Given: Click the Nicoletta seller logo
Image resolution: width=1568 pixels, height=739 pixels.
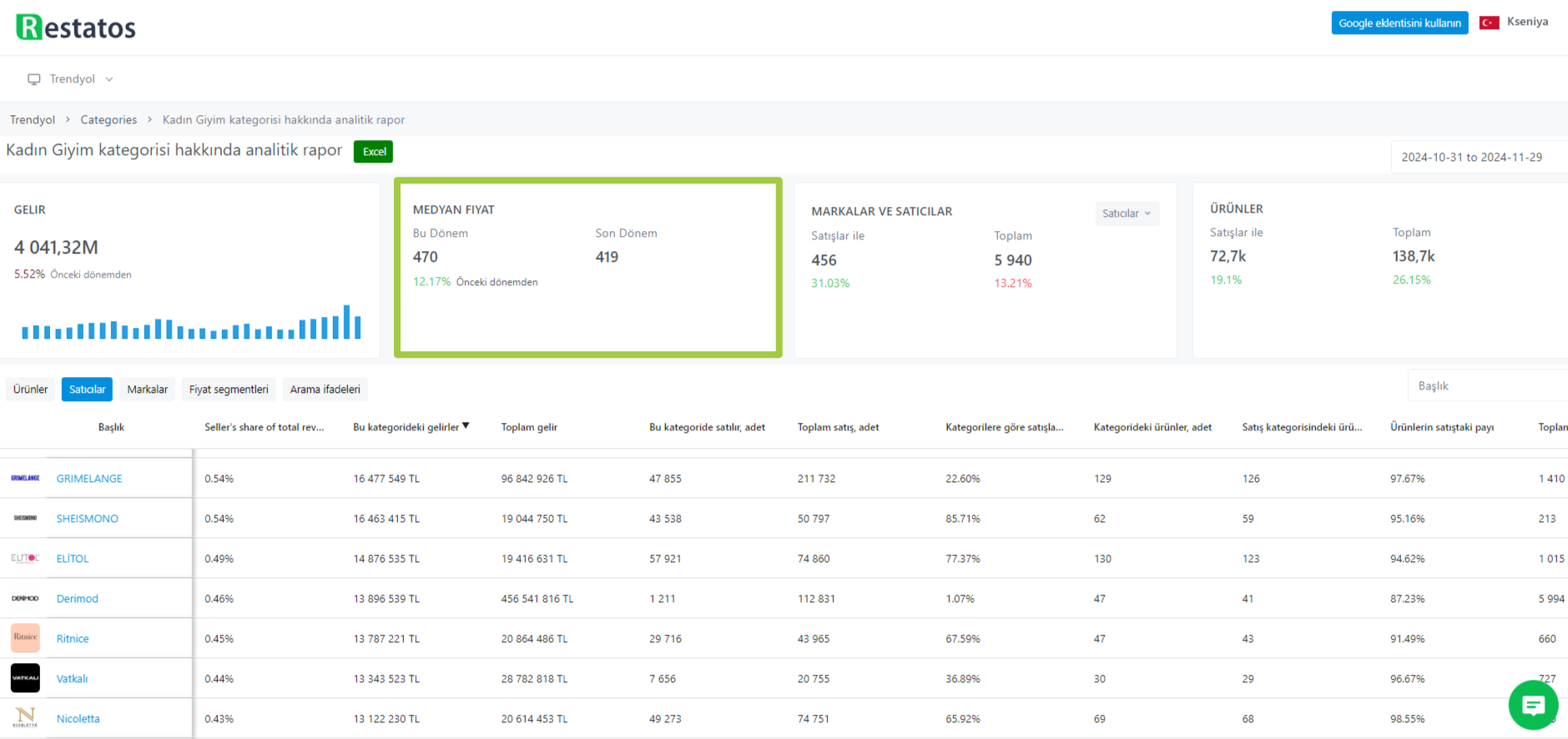Looking at the screenshot, I should (x=25, y=717).
